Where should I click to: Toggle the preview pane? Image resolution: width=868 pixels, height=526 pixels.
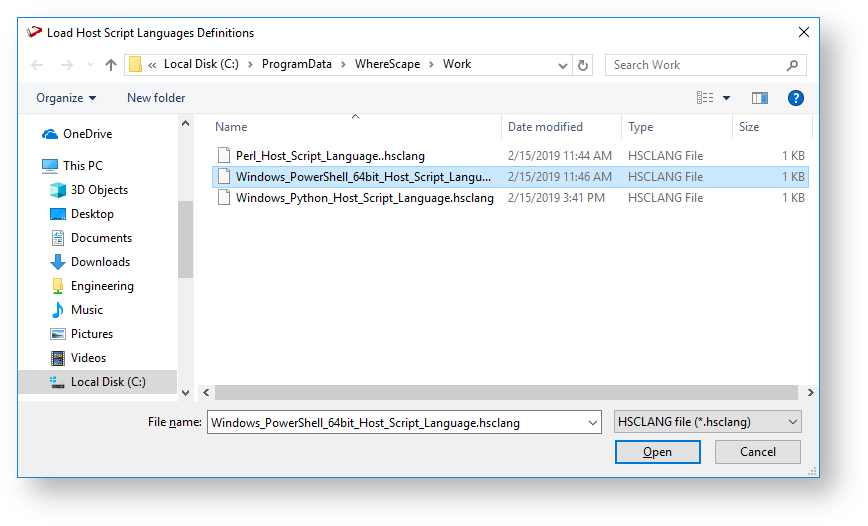pyautogui.click(x=760, y=98)
